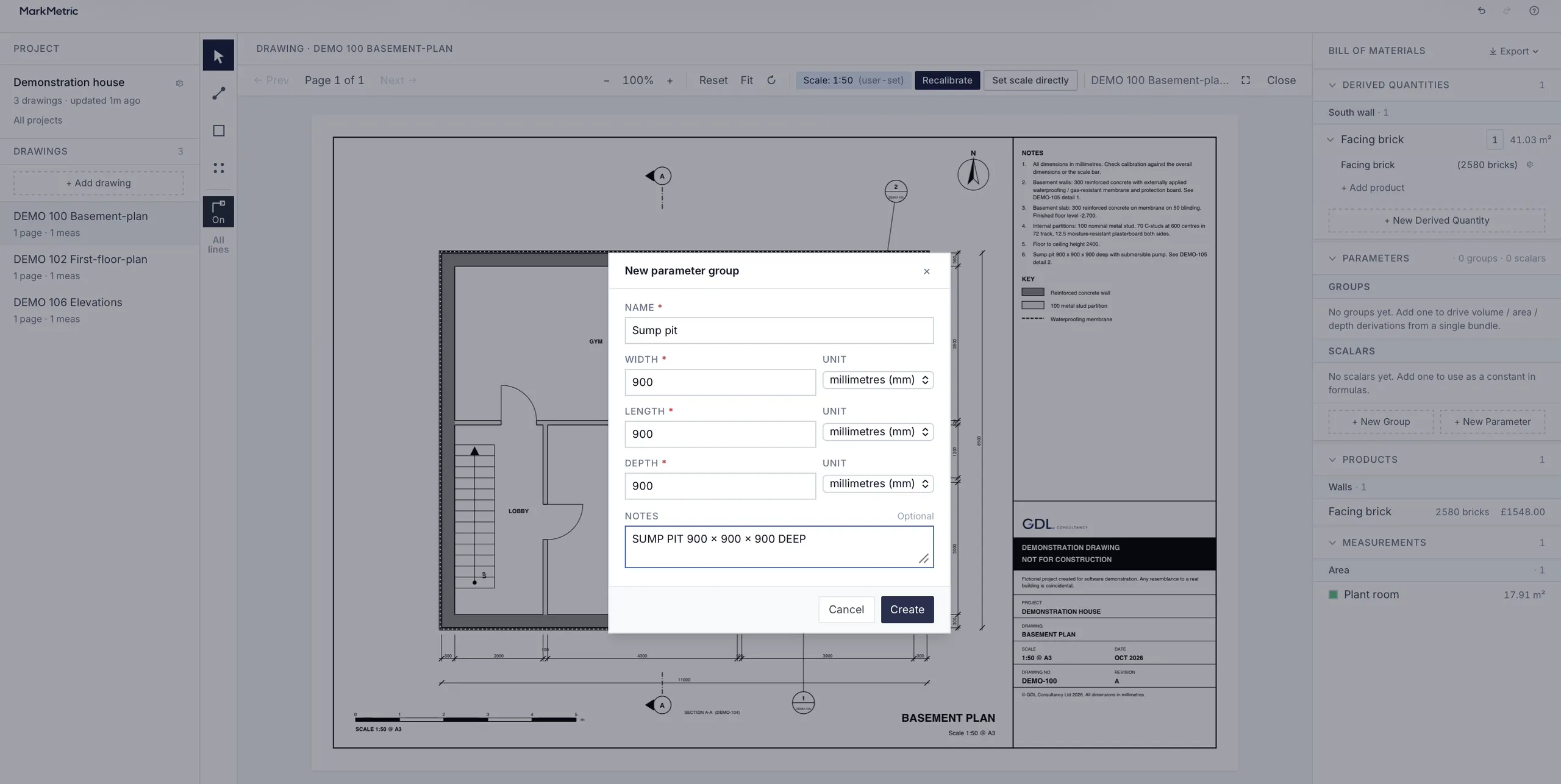This screenshot has height=784, width=1561.
Task: Collapse the Facing brick quantity row
Action: pyautogui.click(x=1331, y=140)
